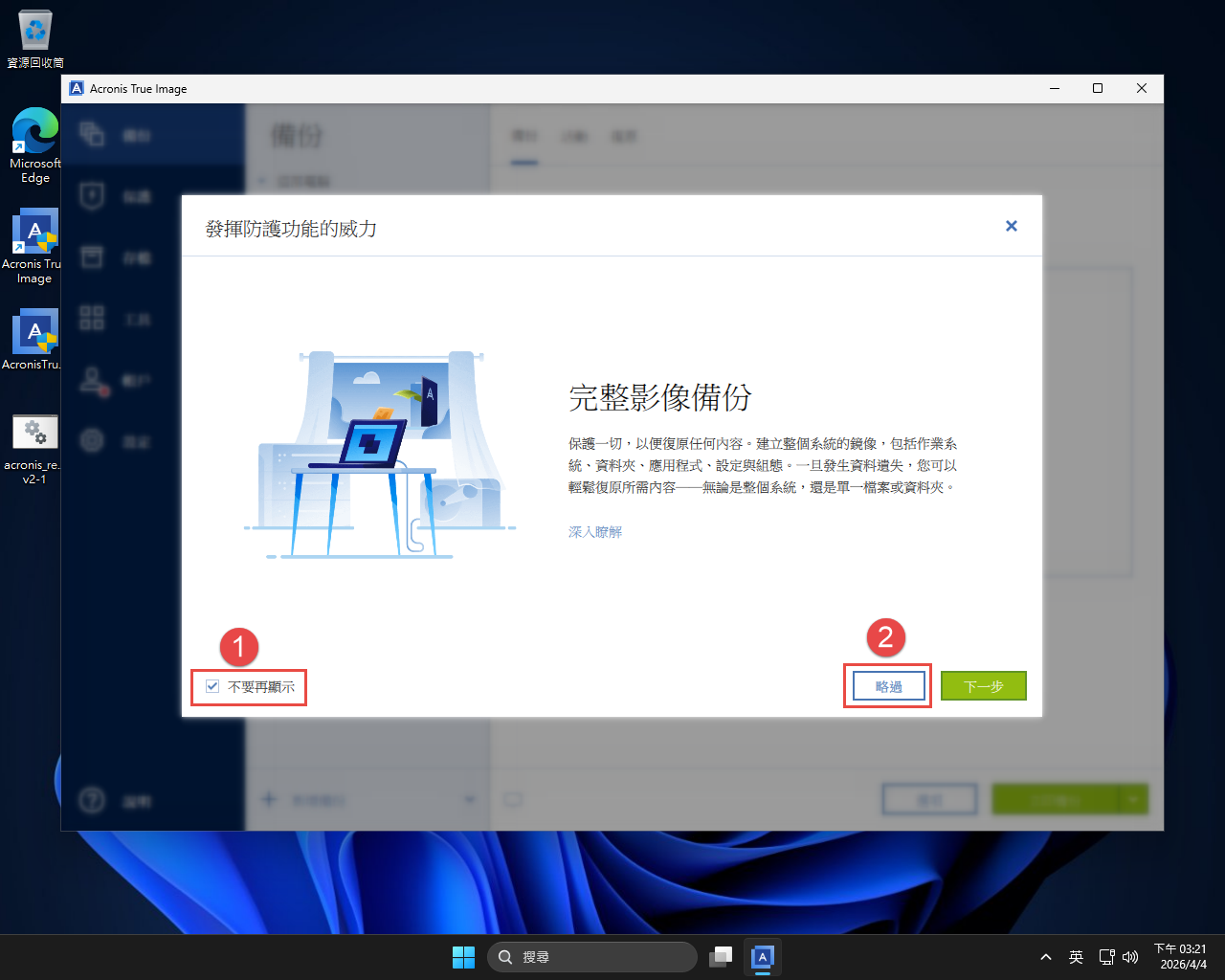This screenshot has height=980, width=1225.
Task: Select the acronis_re v2-1 desktop file icon
Action: point(34,449)
